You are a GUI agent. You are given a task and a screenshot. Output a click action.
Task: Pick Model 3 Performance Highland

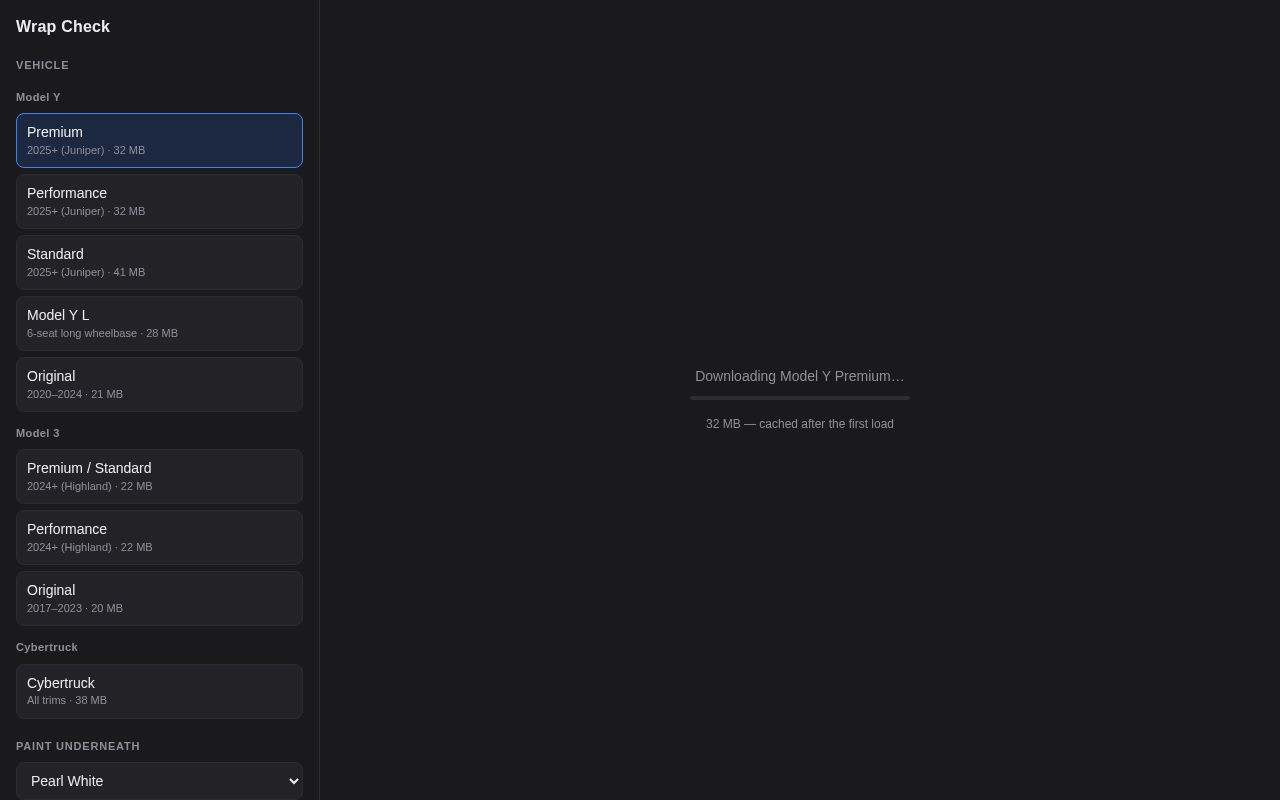(159, 537)
